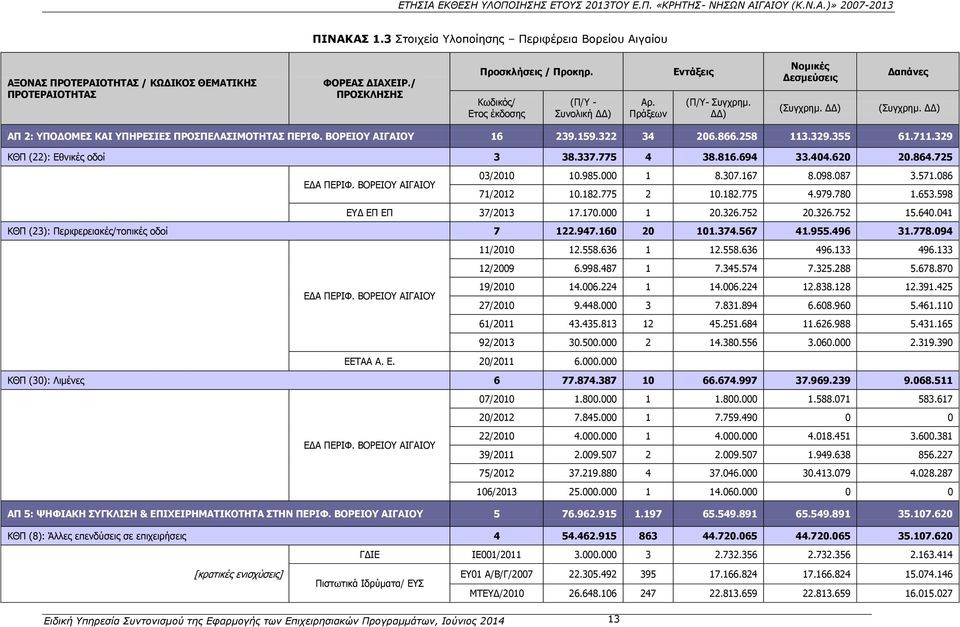Select the total 54.462.915
The image size is (960, 627).
[589, 536]
